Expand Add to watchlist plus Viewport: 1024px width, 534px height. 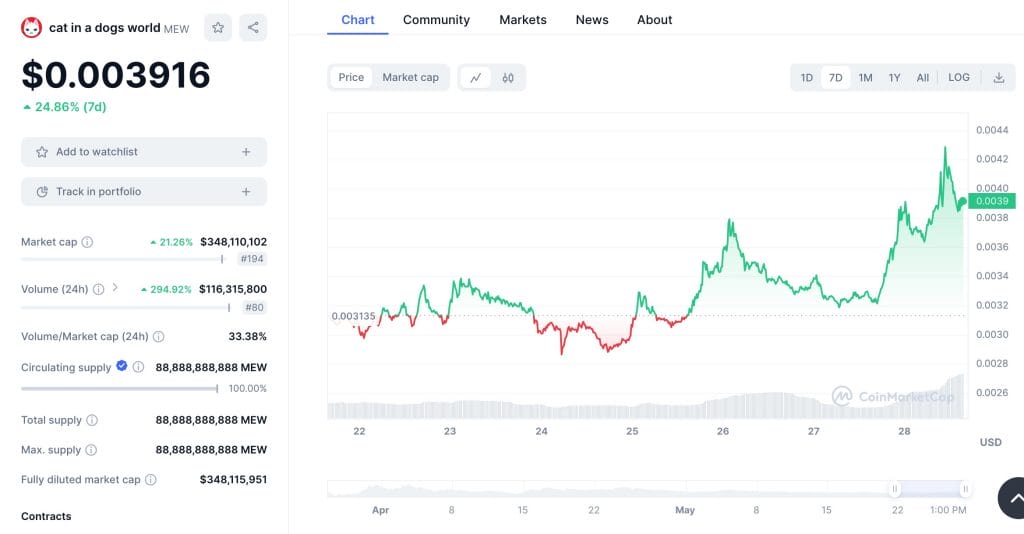[246, 152]
